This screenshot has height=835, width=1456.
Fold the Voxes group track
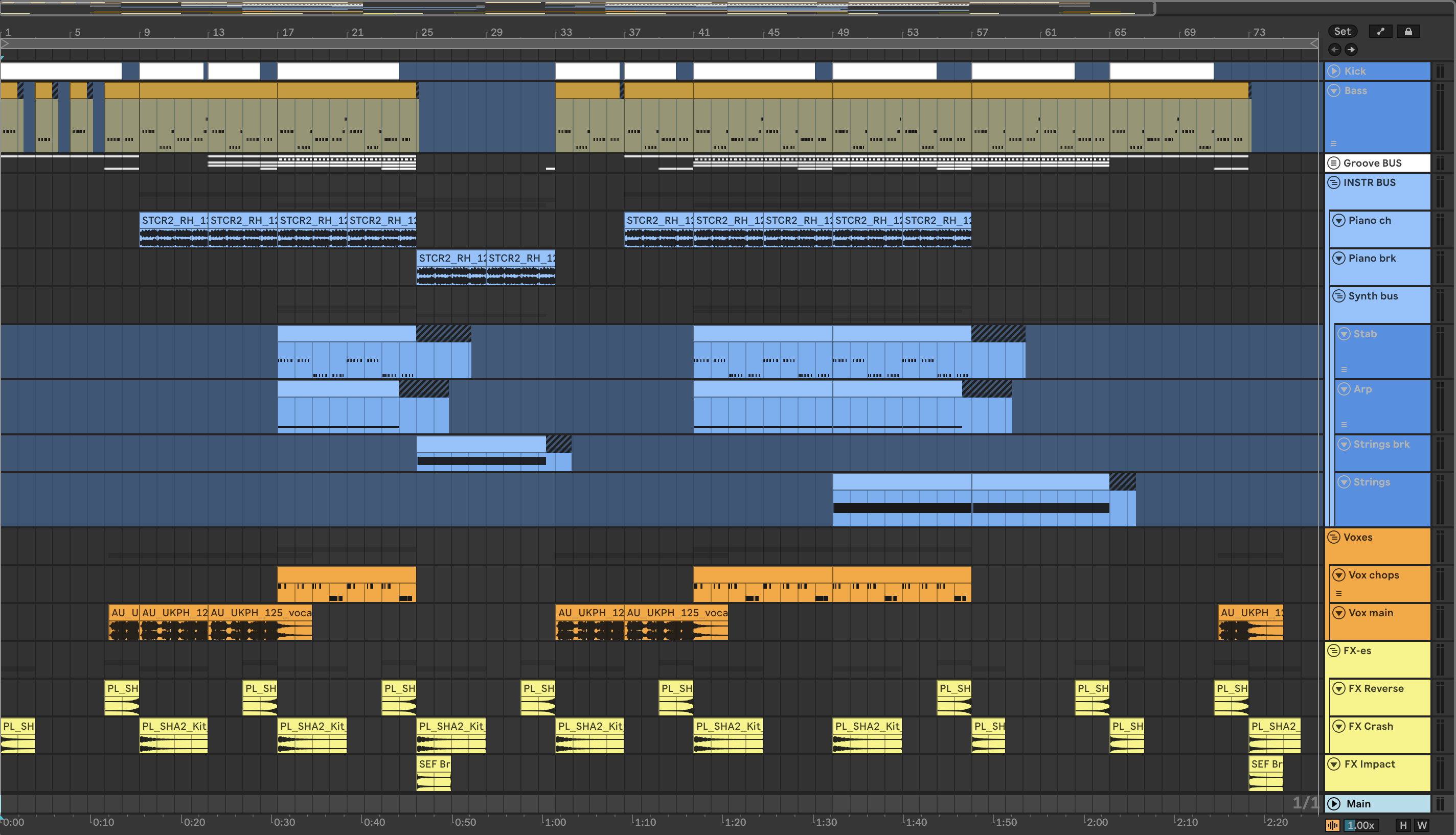(x=1334, y=538)
